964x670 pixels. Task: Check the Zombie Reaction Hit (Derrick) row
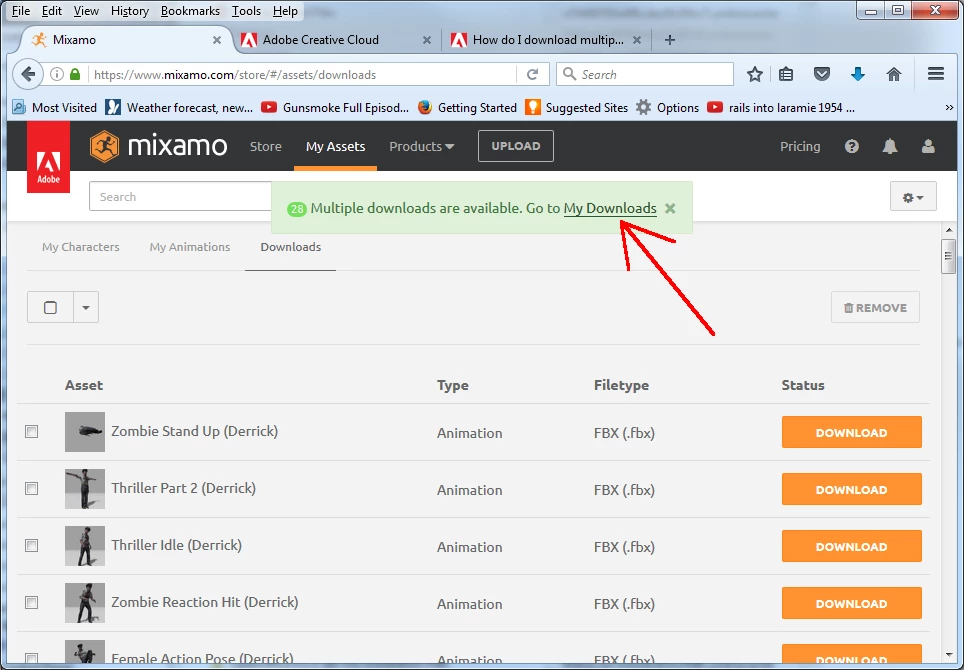[31, 602]
